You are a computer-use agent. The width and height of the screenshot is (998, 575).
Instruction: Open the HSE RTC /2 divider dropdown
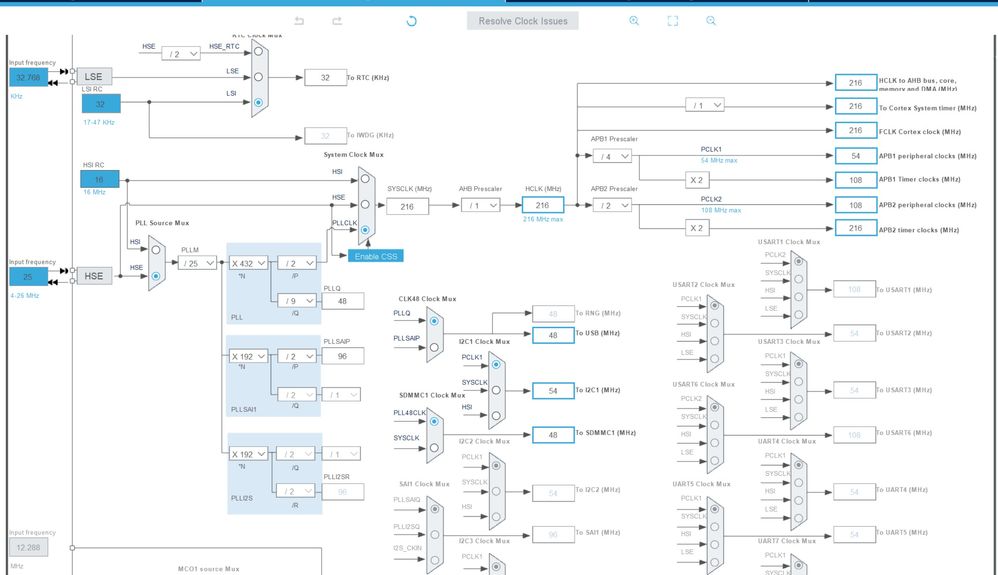tap(181, 54)
